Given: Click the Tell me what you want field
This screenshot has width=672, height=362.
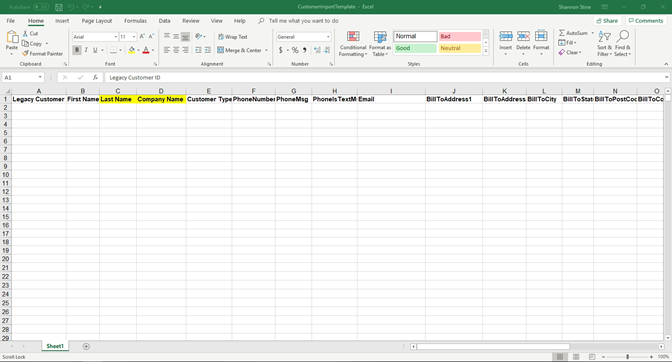Looking at the screenshot, I should (x=303, y=21).
